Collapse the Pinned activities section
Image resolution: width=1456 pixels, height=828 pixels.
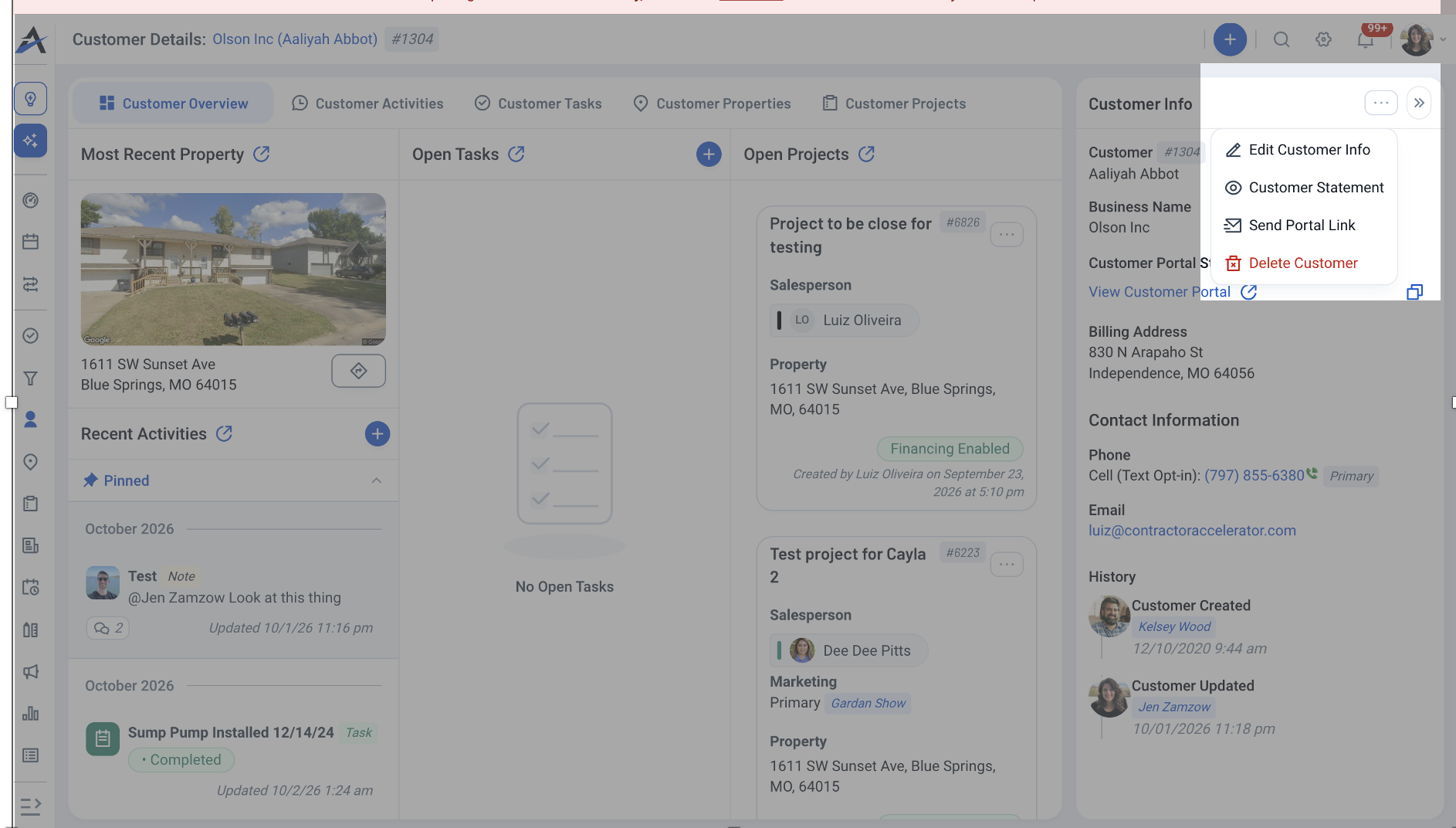point(377,480)
